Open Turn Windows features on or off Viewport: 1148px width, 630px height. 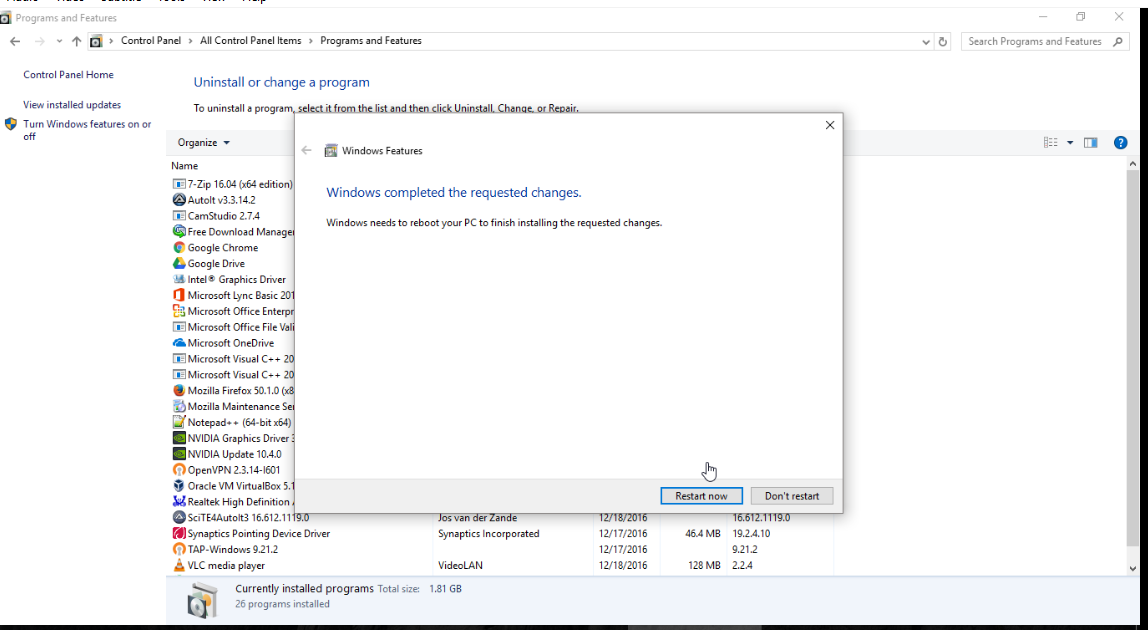tap(87, 130)
